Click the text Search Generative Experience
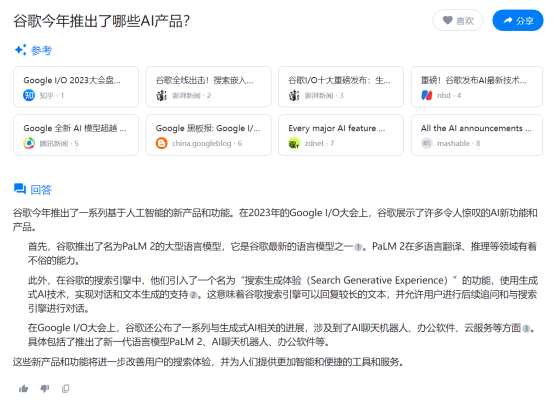This screenshot has width=554, height=404. (377, 280)
